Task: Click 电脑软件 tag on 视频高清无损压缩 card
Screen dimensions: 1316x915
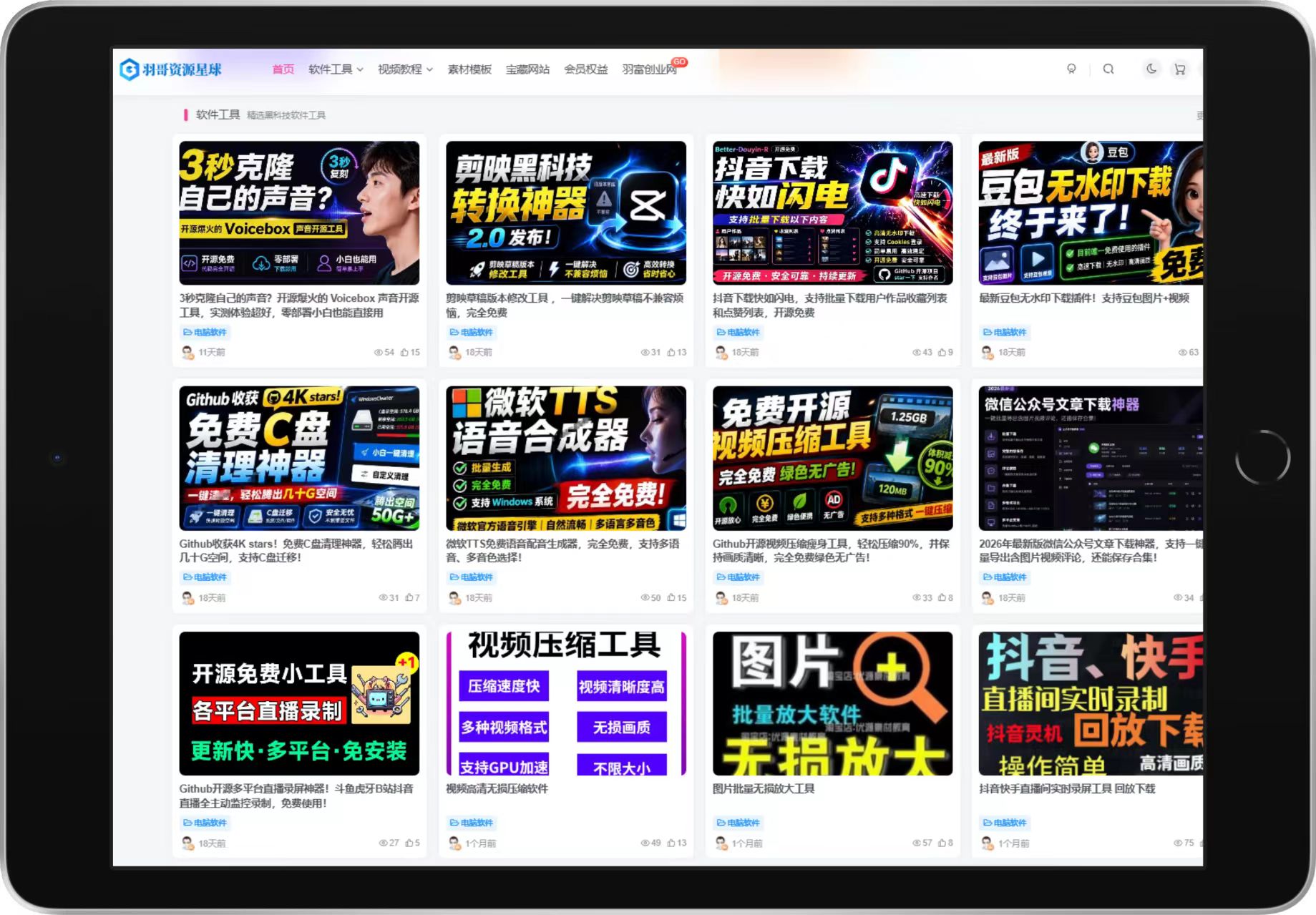Action: pyautogui.click(x=471, y=823)
